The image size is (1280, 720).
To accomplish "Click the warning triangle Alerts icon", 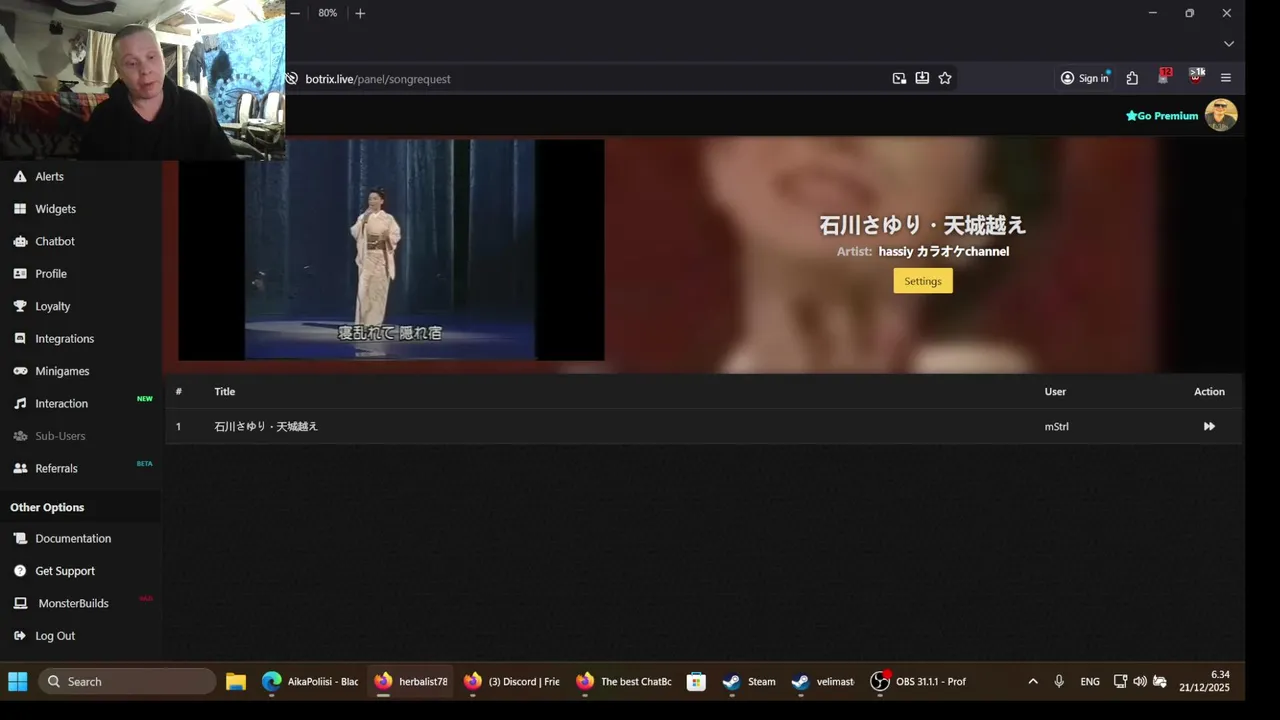I will tap(20, 176).
